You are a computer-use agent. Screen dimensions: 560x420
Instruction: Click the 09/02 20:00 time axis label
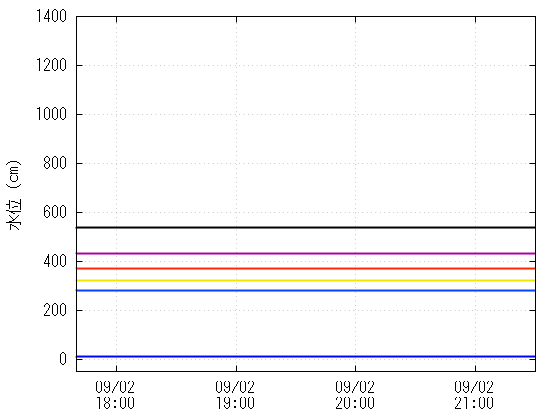[x=355, y=395]
